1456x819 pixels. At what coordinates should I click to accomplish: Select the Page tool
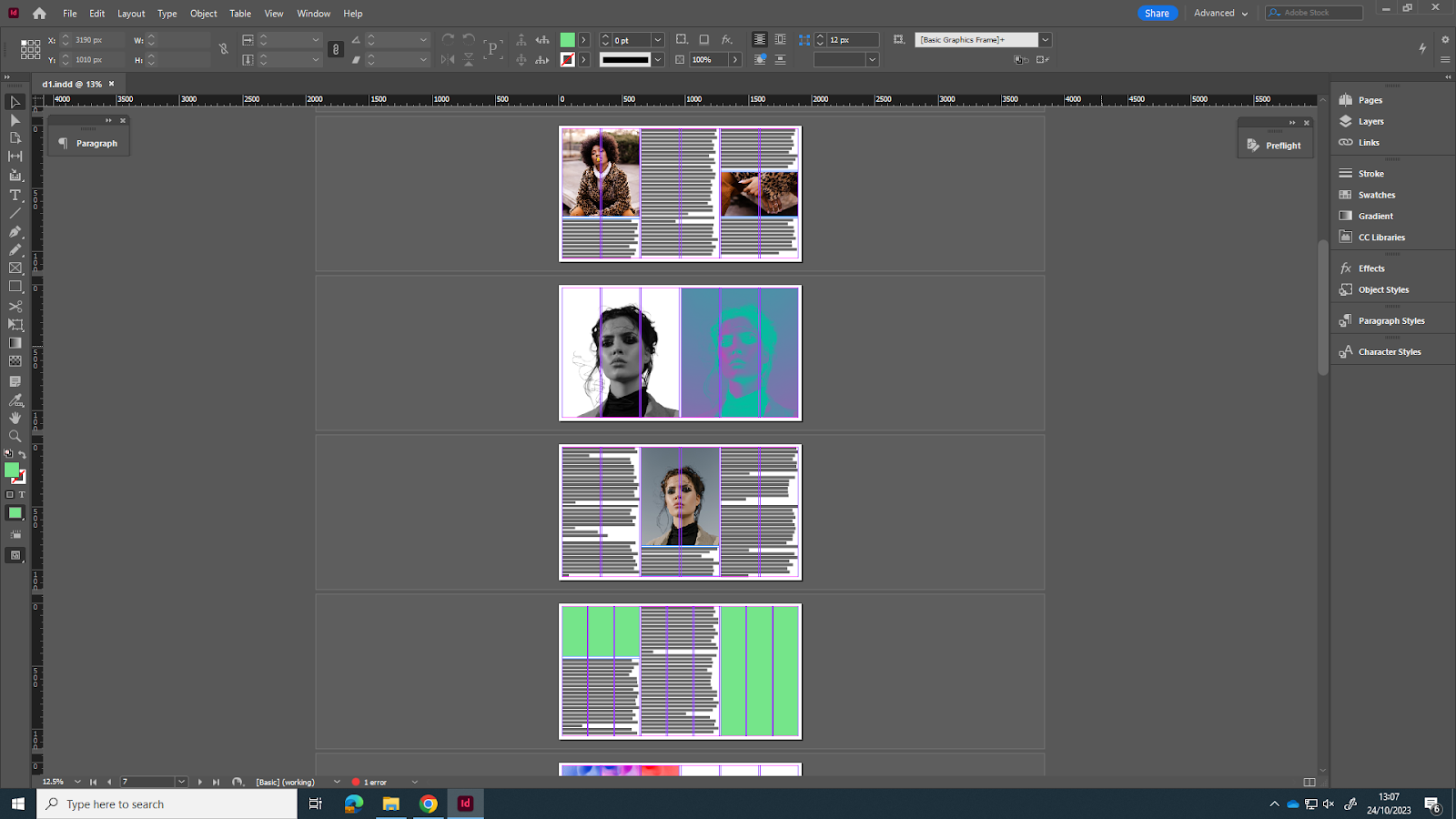pos(15,138)
